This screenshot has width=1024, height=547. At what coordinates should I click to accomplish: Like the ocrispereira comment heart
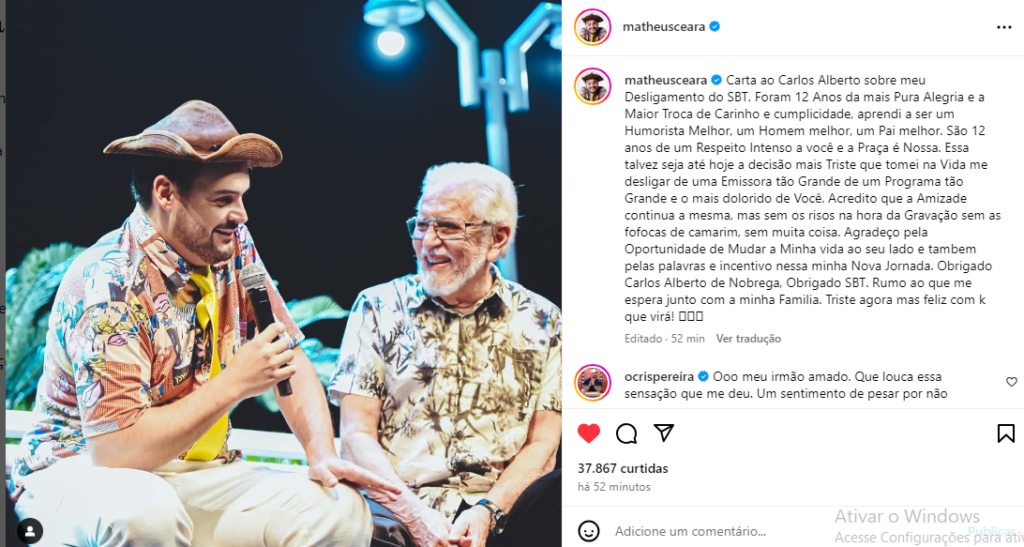tap(1011, 382)
